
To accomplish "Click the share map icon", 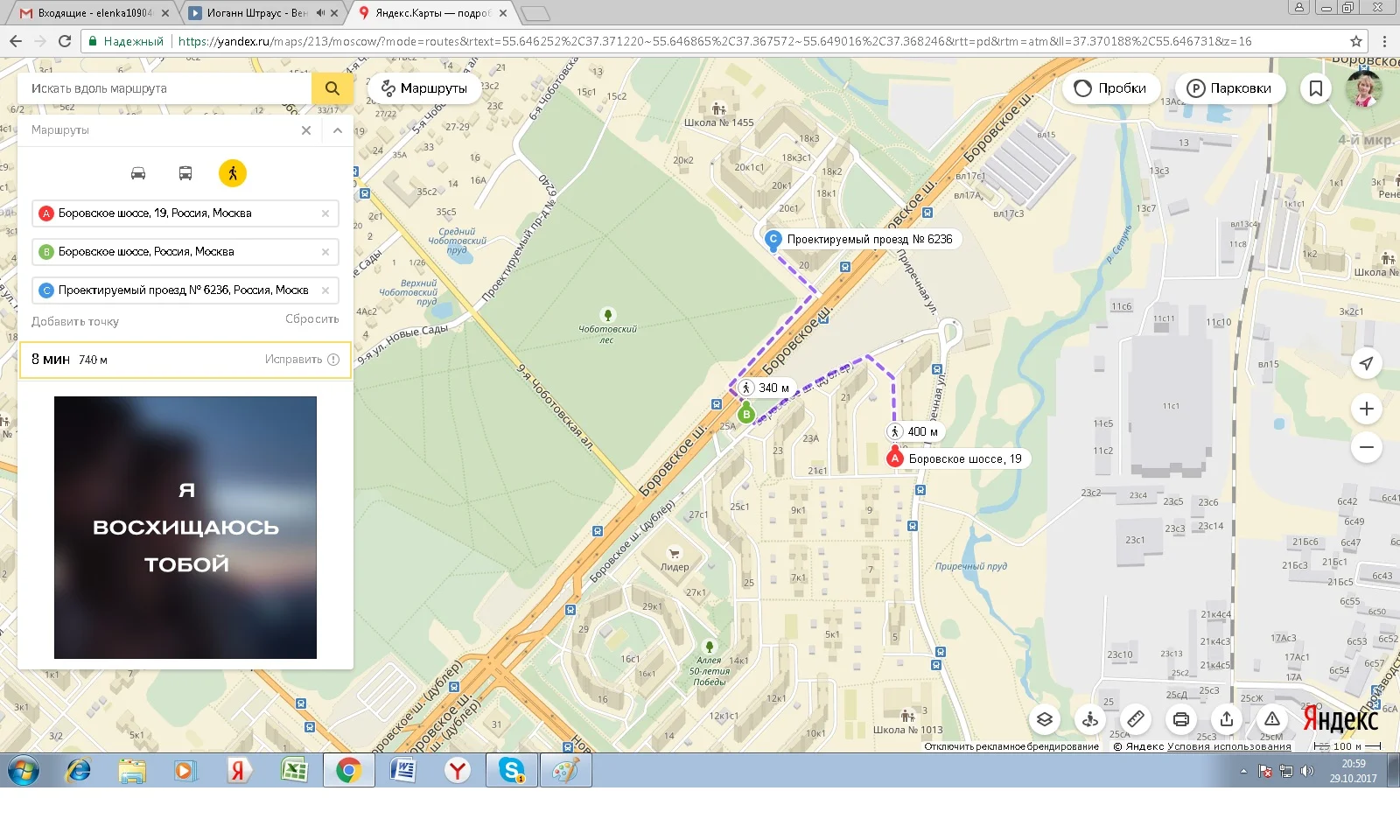I will point(1227,719).
